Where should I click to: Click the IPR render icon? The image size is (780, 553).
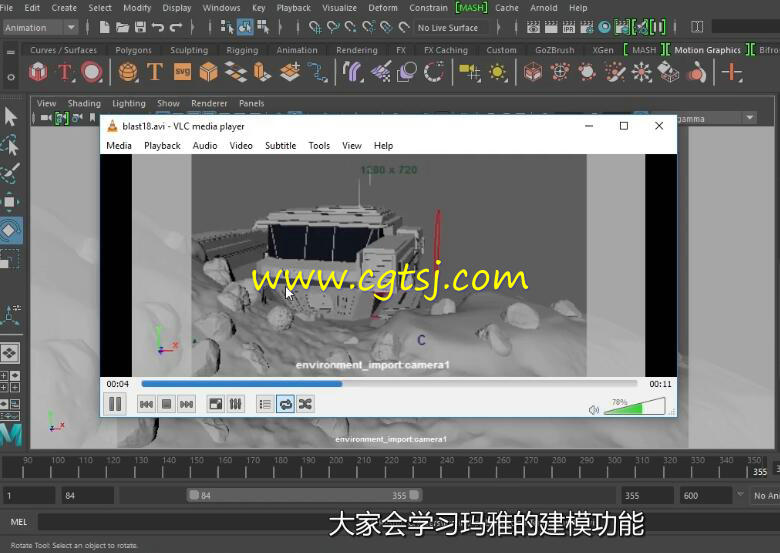click(569, 27)
